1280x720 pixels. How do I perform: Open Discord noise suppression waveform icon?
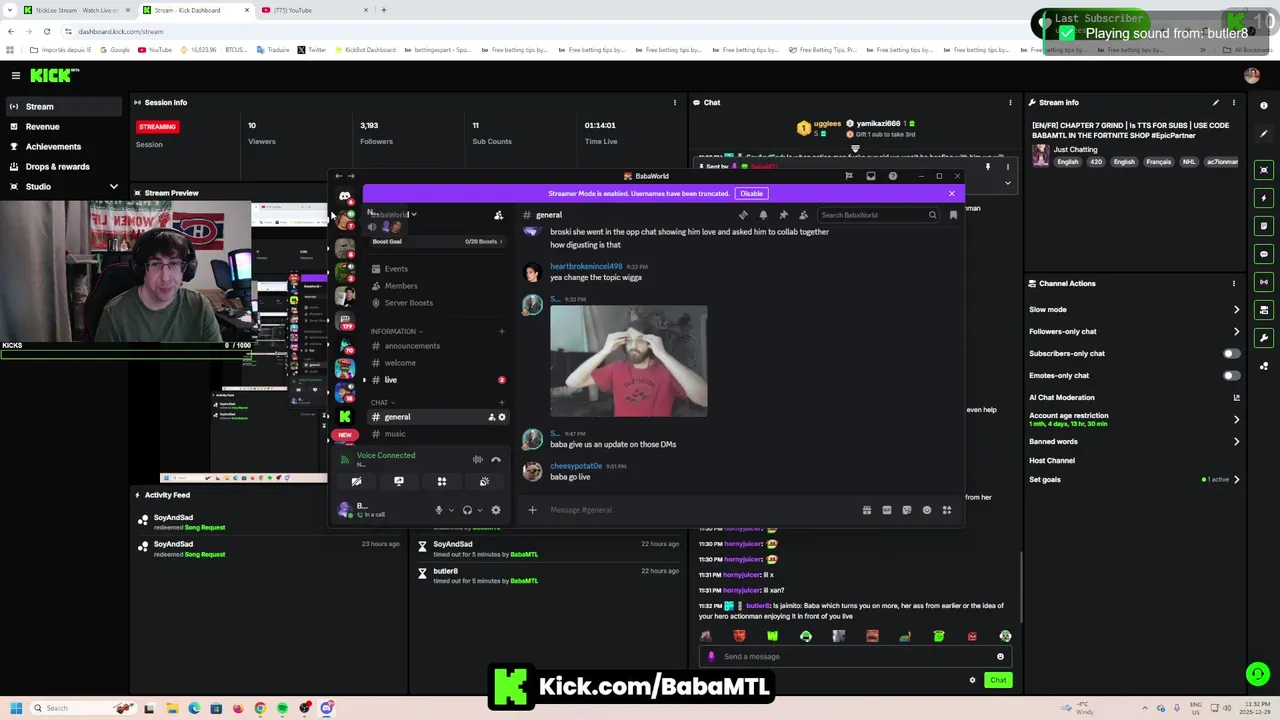point(478,459)
